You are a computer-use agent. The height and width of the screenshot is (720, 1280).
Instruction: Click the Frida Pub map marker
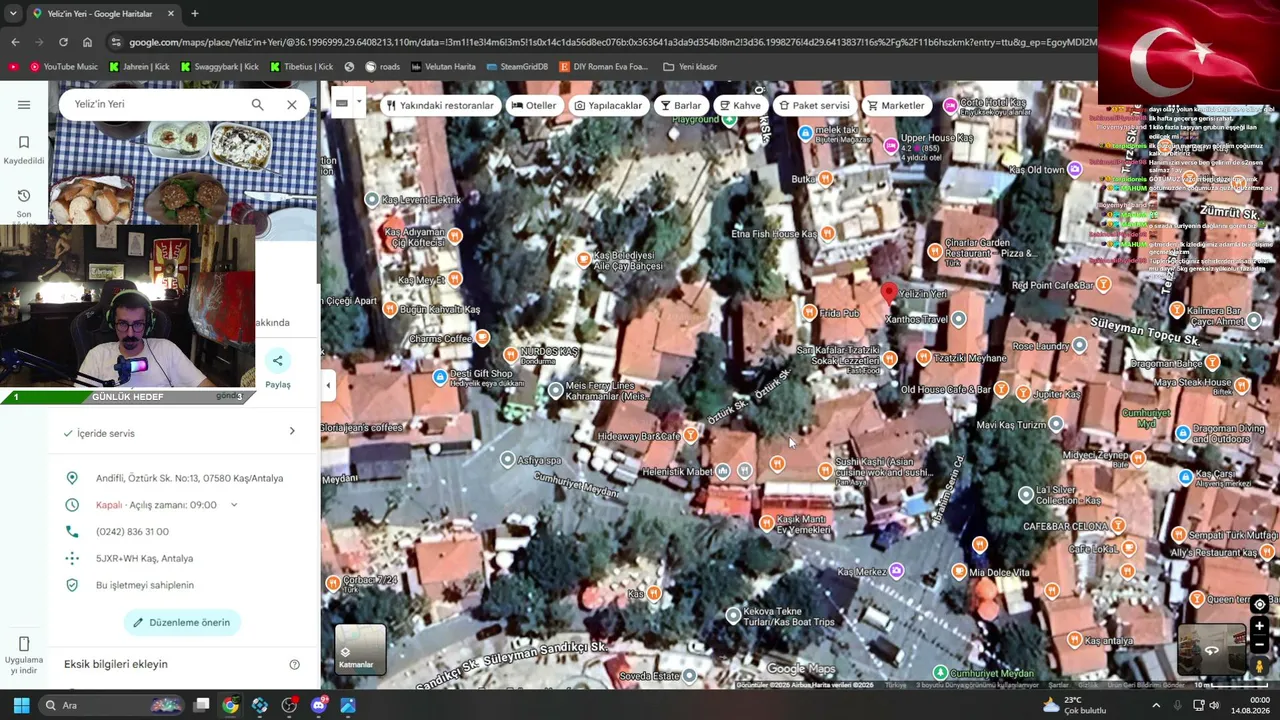click(x=809, y=313)
